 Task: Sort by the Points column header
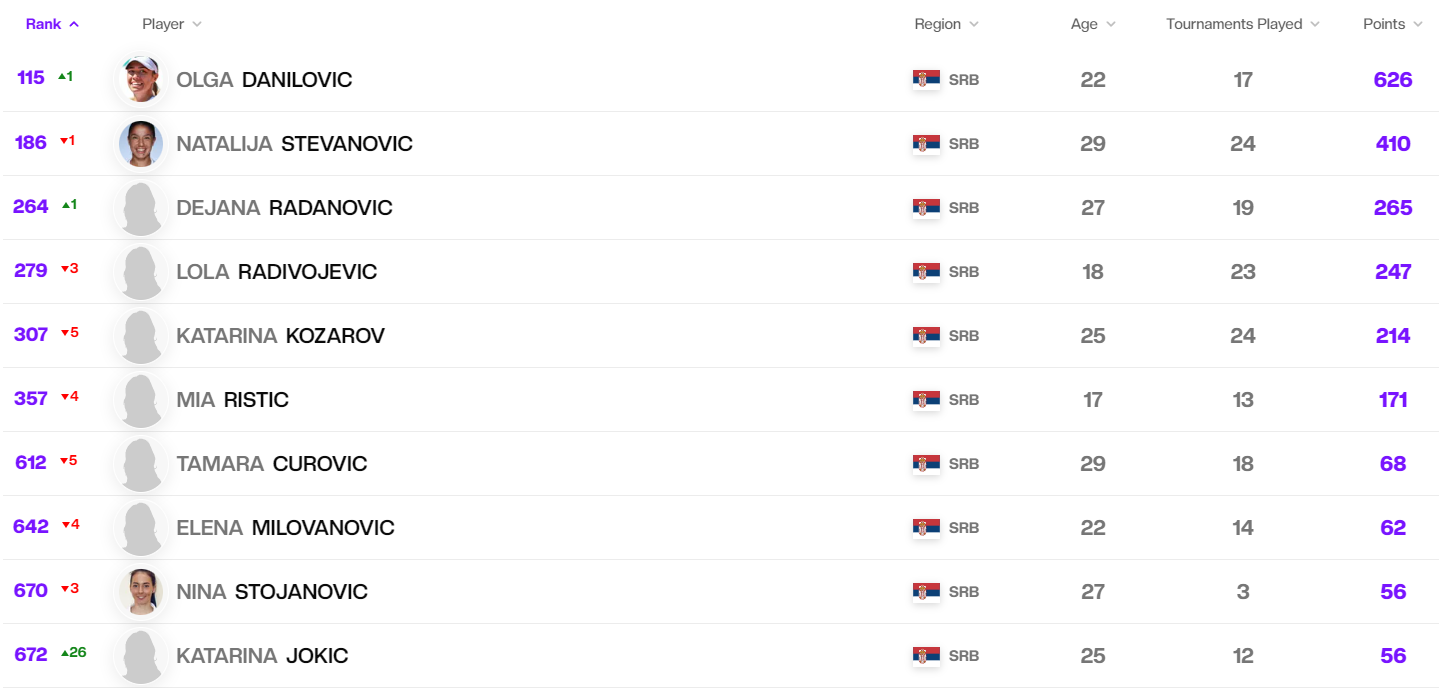click(1392, 24)
